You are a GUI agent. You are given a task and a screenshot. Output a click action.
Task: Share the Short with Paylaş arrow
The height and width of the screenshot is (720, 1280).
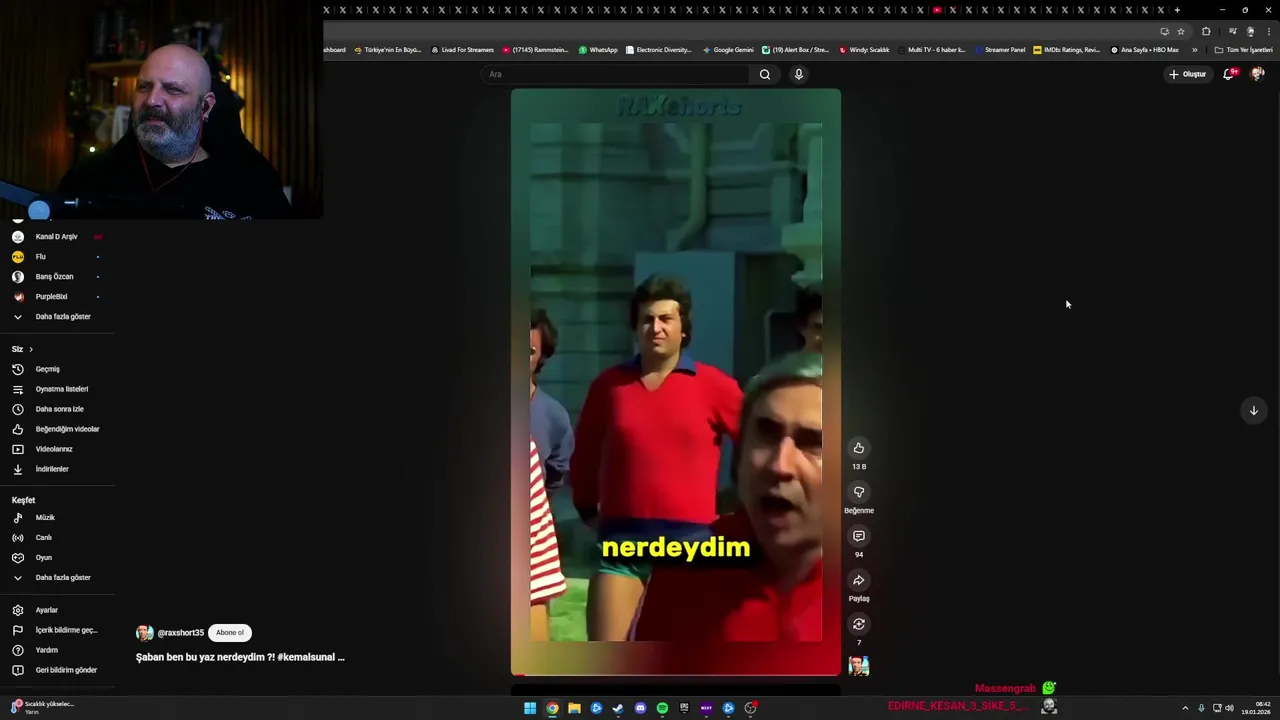858,580
